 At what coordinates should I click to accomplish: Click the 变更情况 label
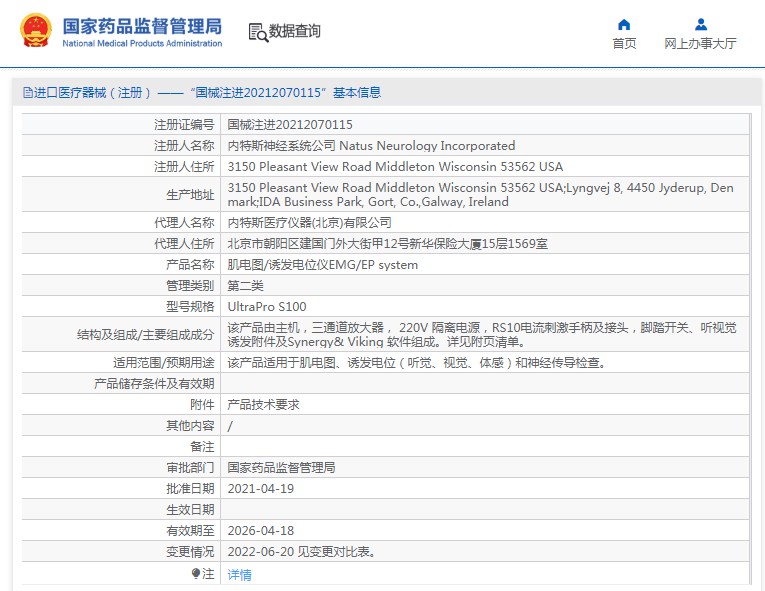[190, 551]
